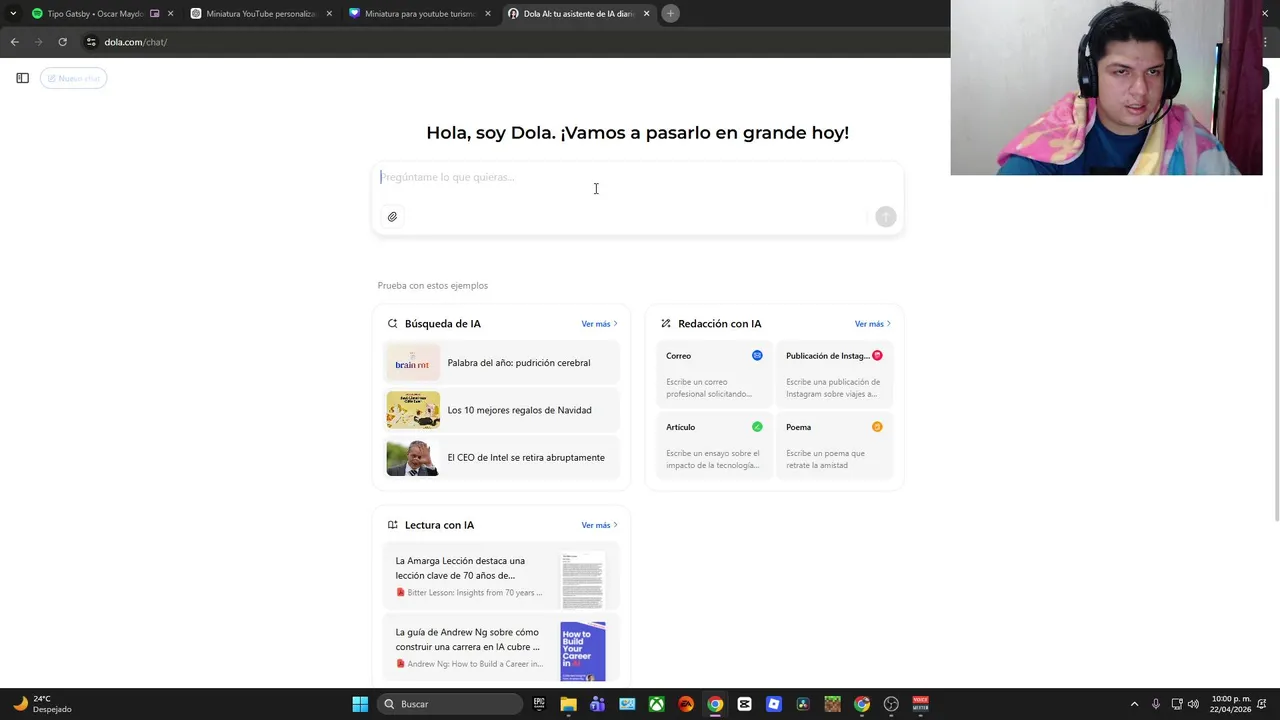Show hidden system tray icons chevron
This screenshot has height=720, width=1280.
[1134, 704]
